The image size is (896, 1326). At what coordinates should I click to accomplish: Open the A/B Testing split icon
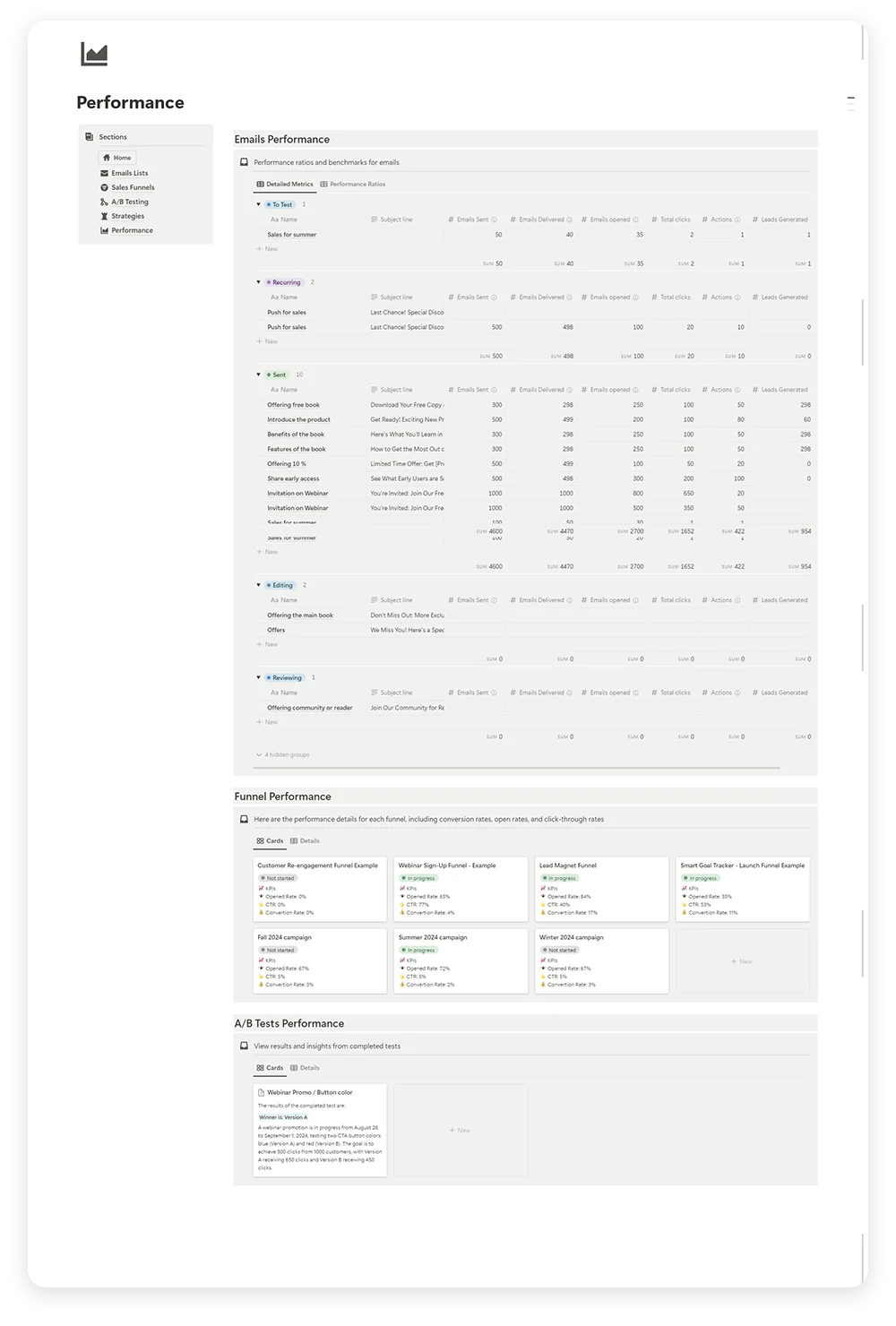tap(105, 202)
